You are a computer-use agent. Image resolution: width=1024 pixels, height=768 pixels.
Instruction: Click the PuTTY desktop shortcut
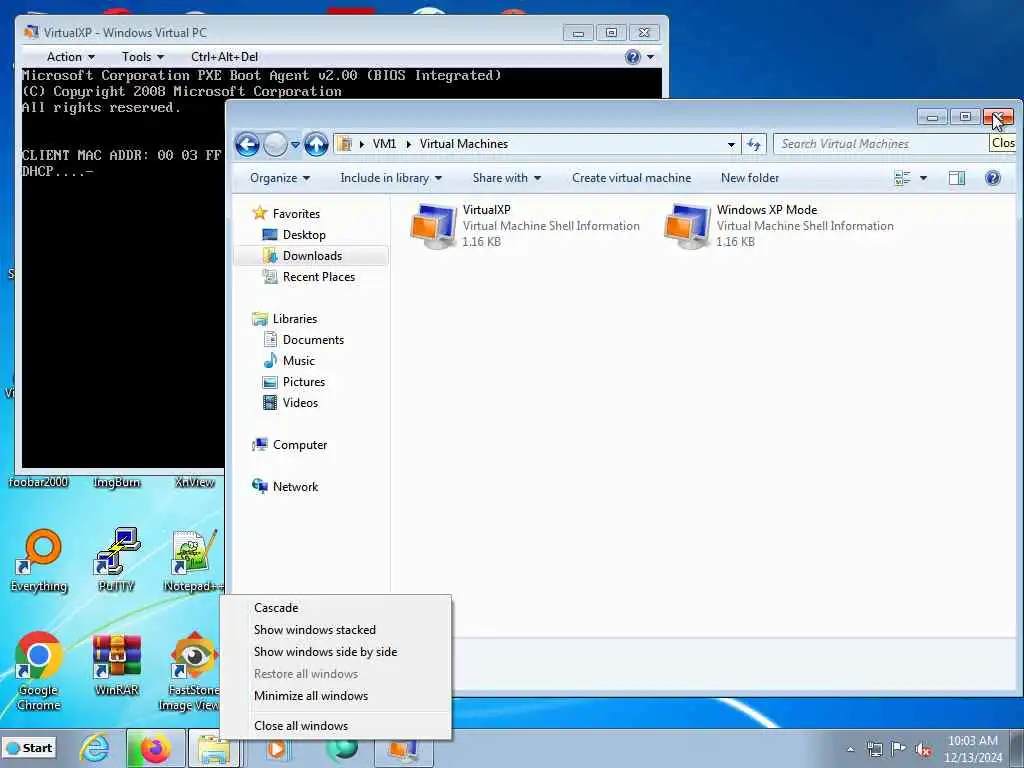116,560
